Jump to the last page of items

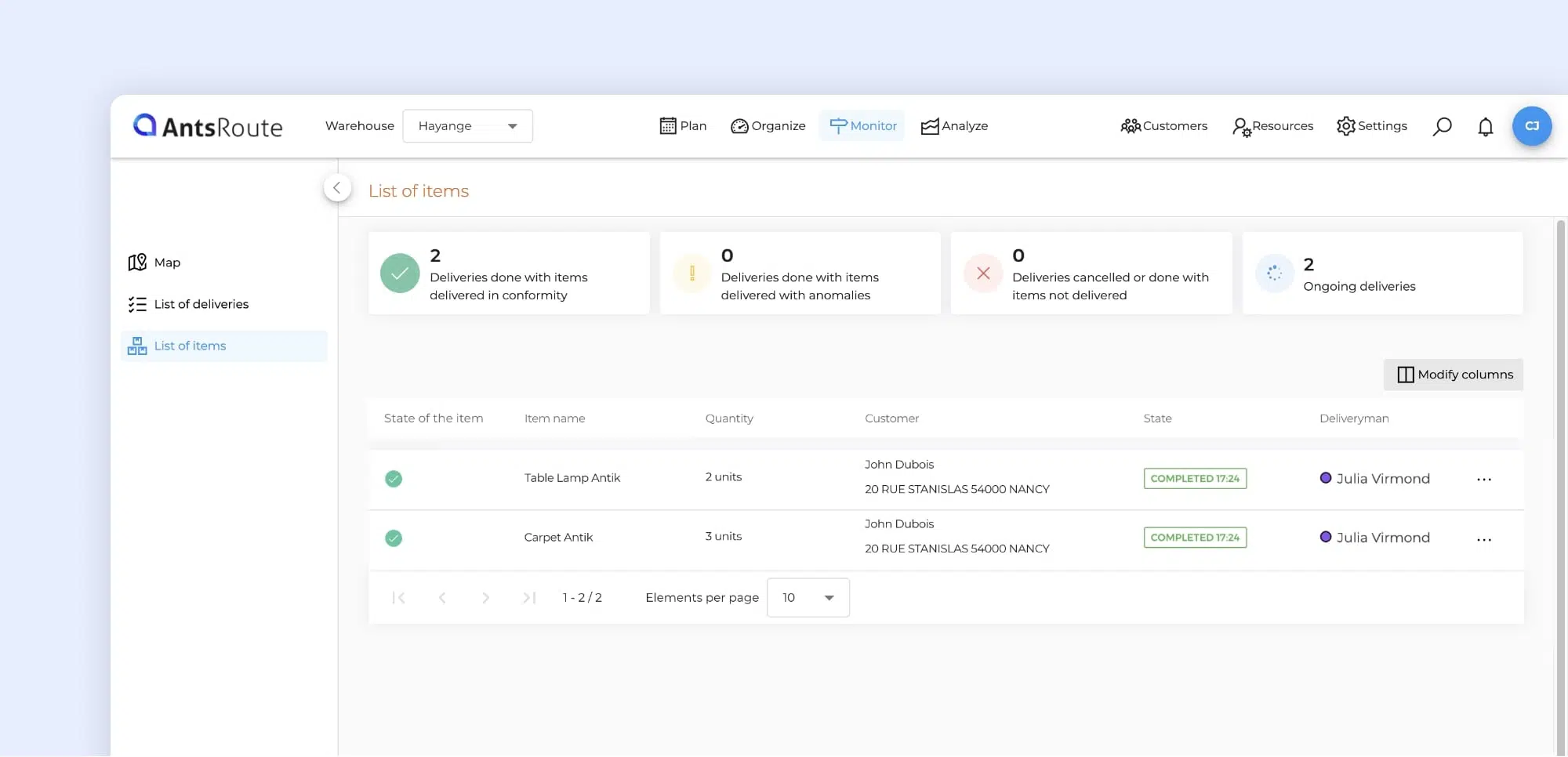[529, 598]
